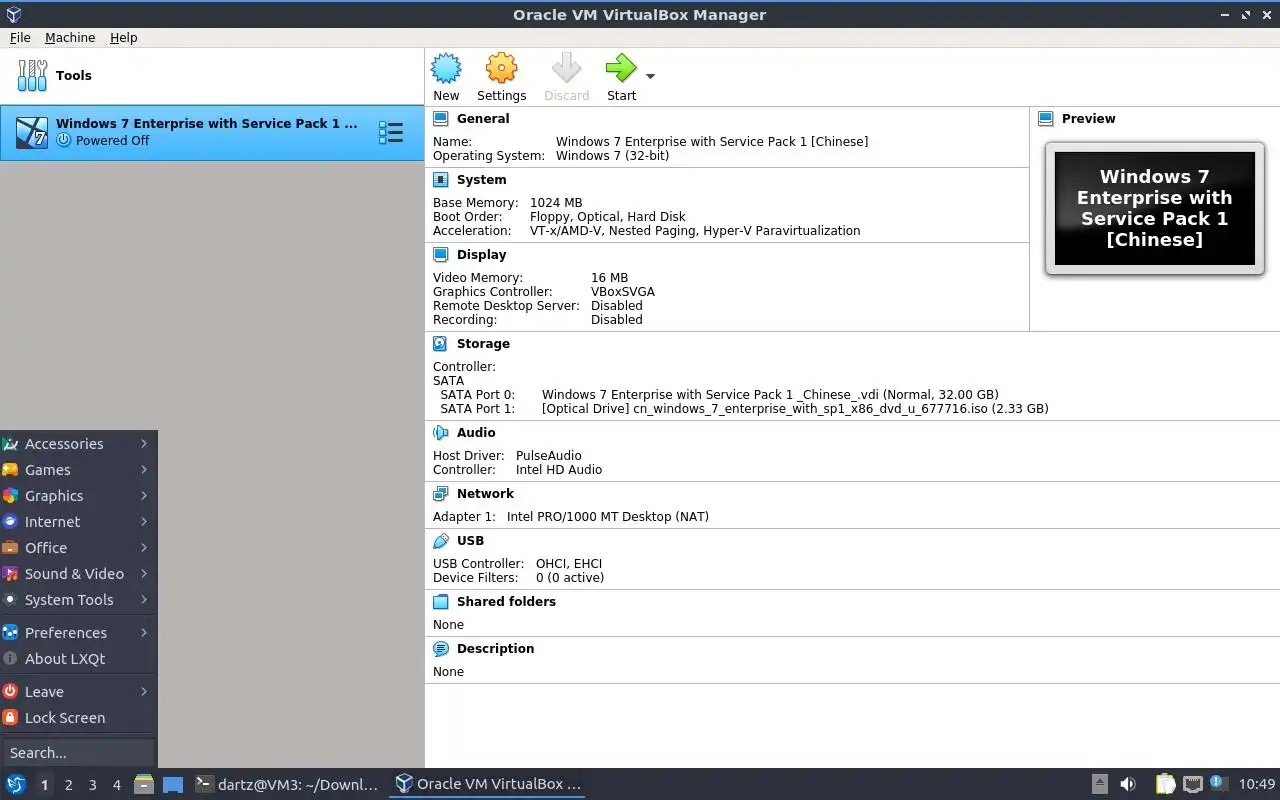Click the System section chip icon
This screenshot has height=800, width=1280.
pos(441,180)
